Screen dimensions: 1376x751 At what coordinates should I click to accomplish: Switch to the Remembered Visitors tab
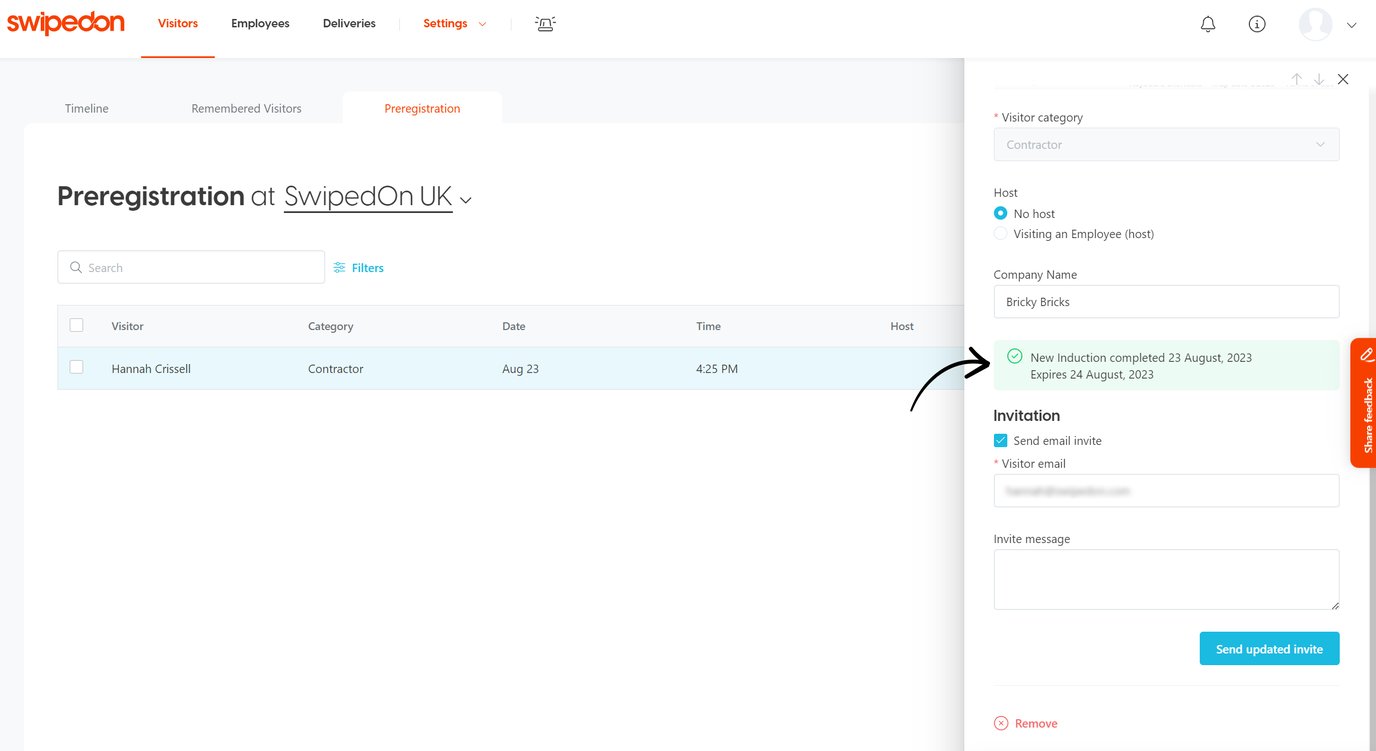pos(246,108)
